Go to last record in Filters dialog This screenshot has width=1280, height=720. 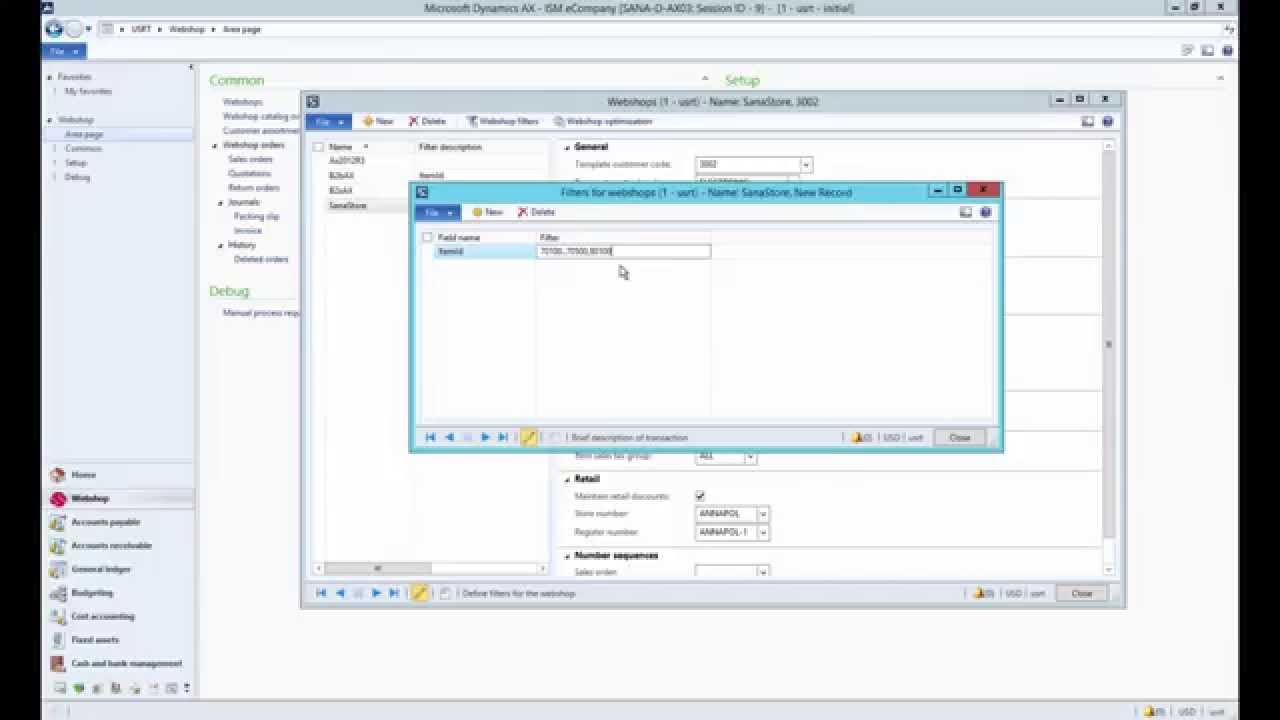coord(503,437)
